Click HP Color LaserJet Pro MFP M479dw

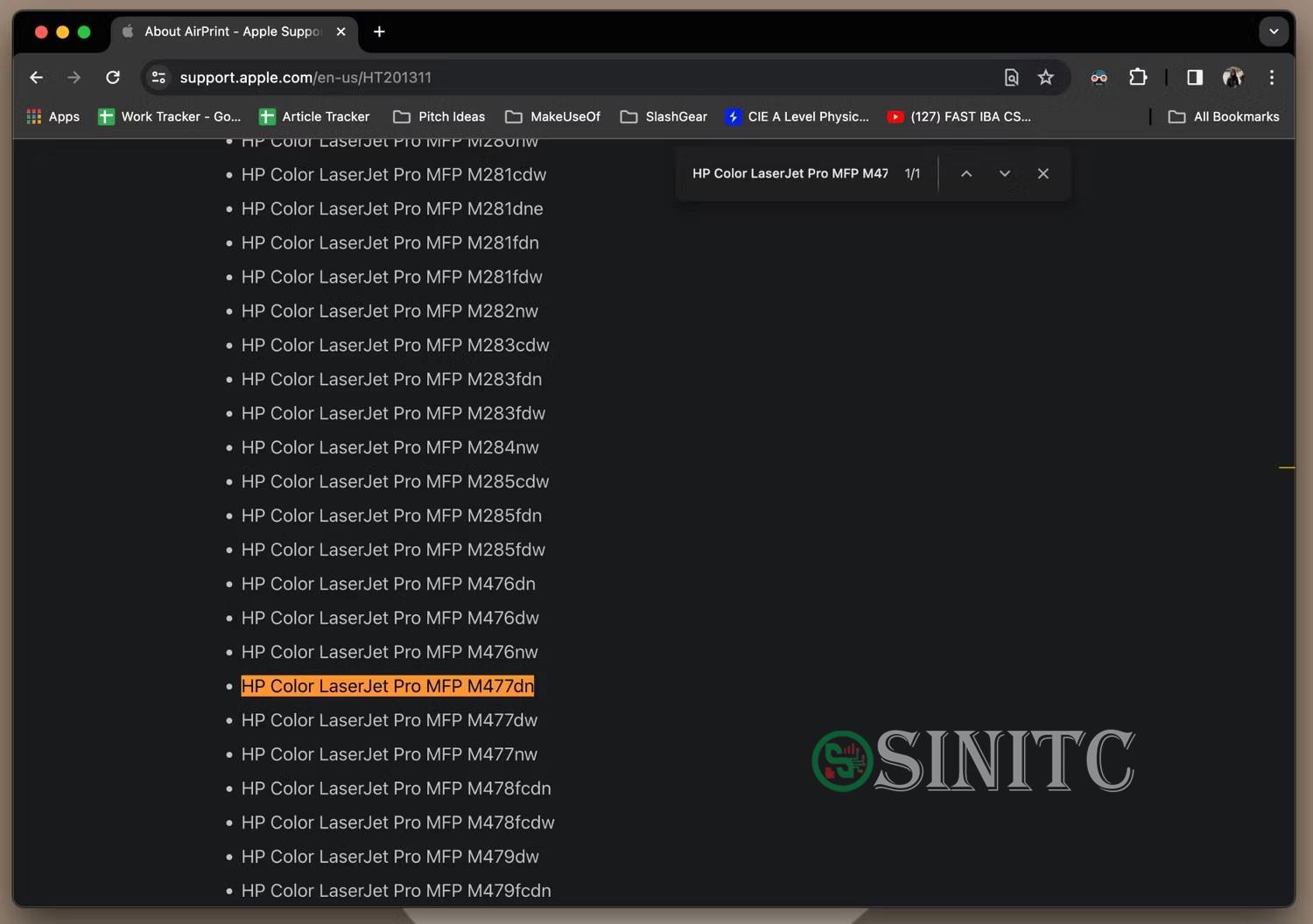coord(390,857)
